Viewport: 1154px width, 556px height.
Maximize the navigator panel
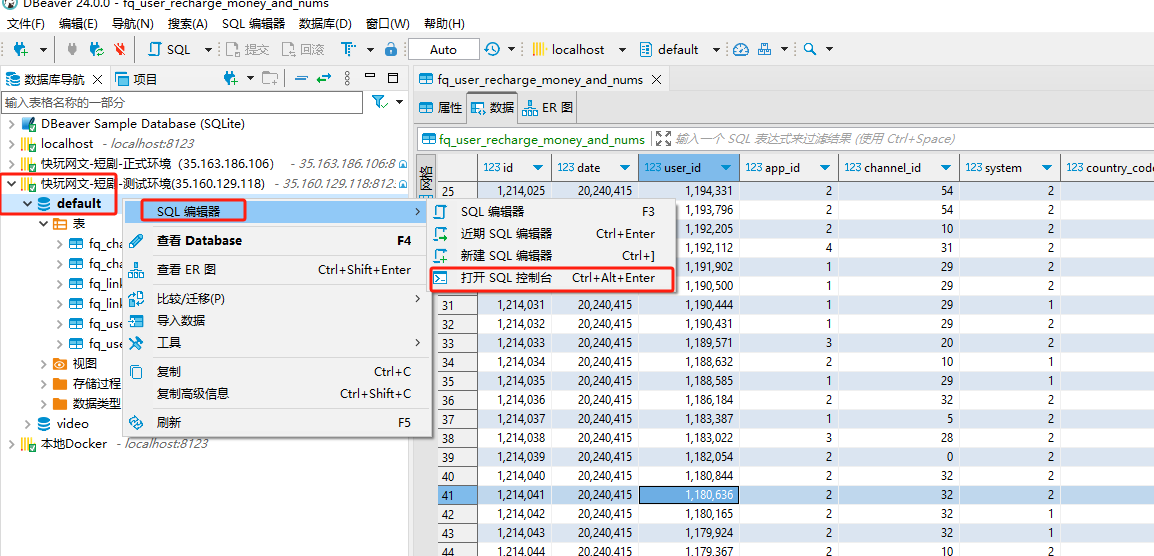pos(393,77)
